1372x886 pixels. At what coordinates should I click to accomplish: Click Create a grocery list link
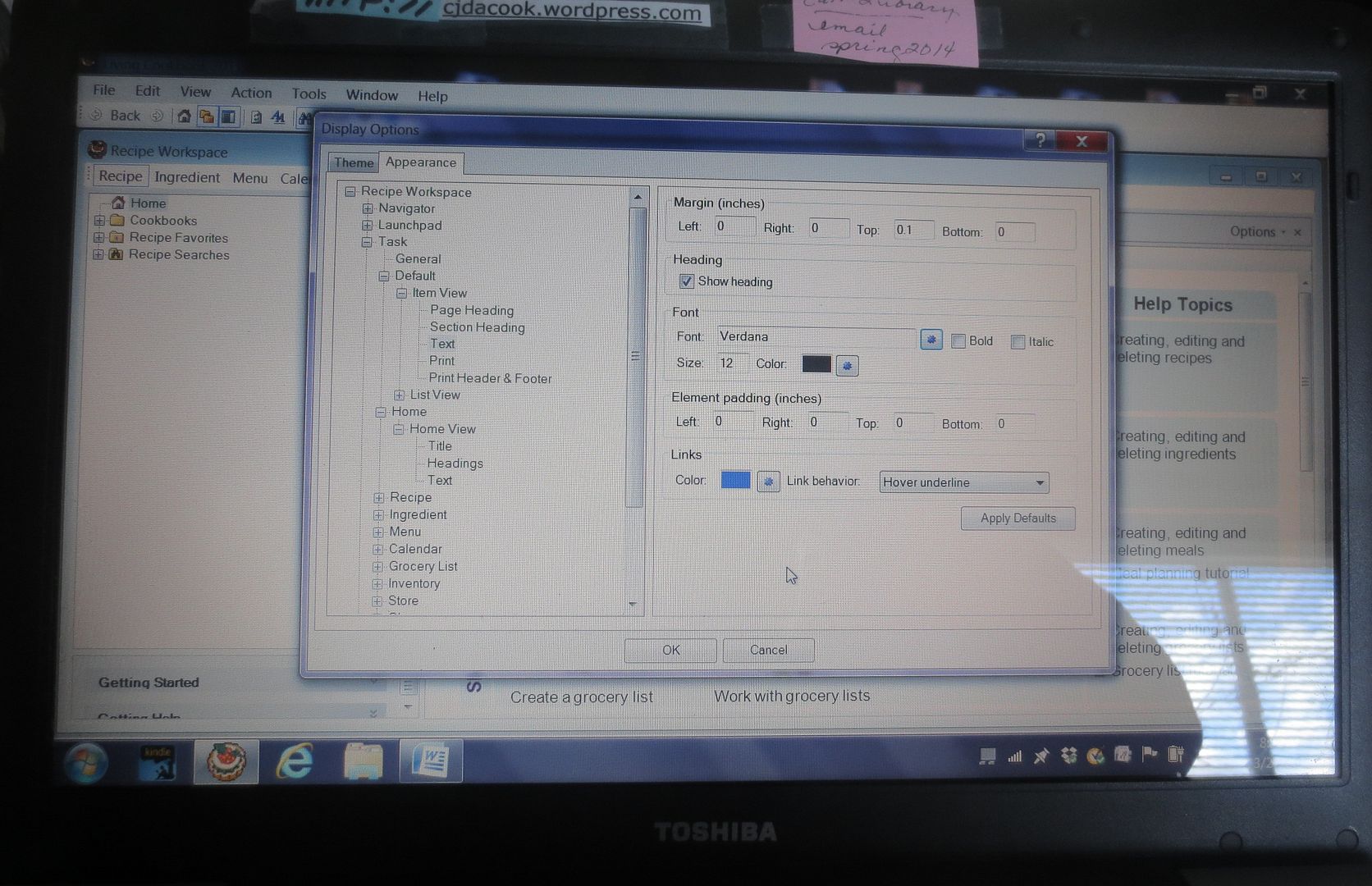point(582,697)
